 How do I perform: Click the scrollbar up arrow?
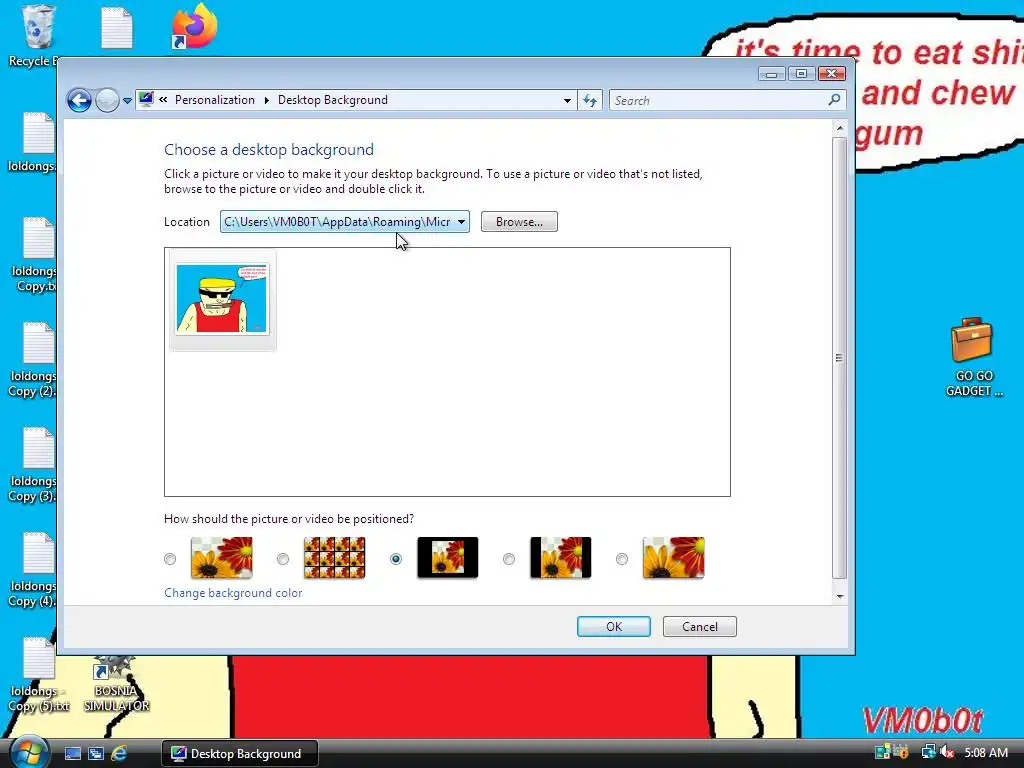click(x=840, y=128)
